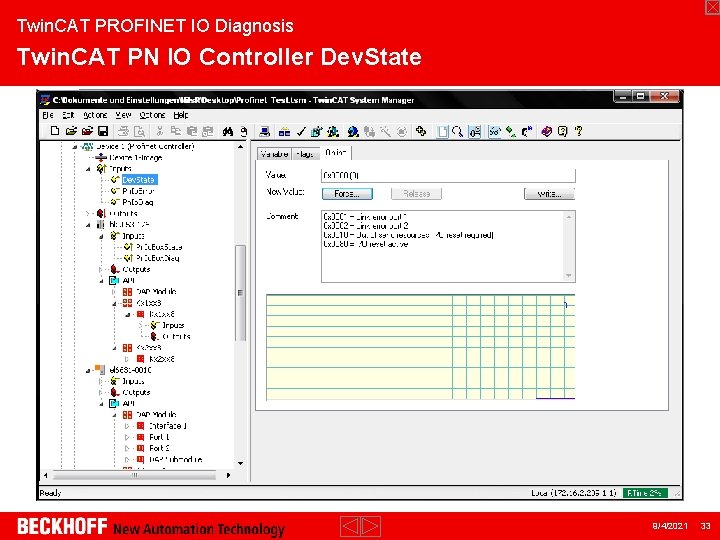The height and width of the screenshot is (540, 720).
Task: Click the tree horizontal scroll left arrow
Action: coord(45,475)
